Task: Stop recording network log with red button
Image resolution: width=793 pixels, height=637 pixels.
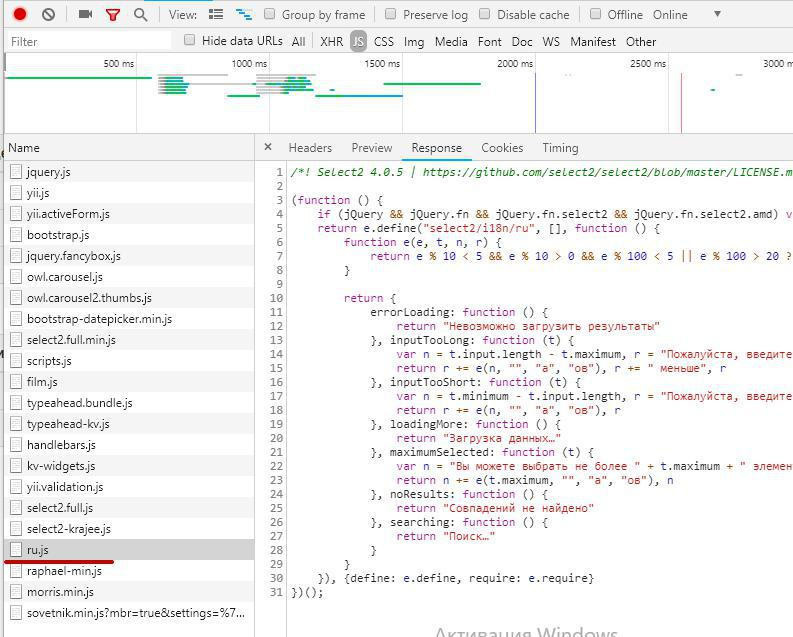Action: tap(20, 14)
